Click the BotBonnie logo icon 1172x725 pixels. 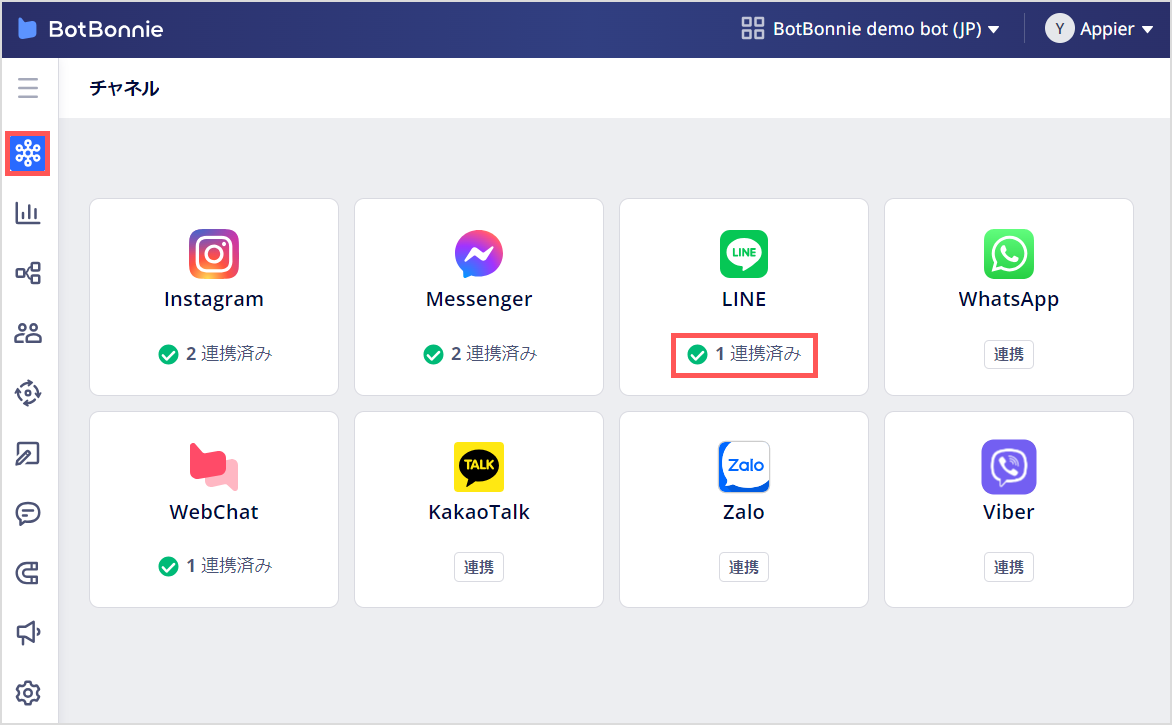coord(27,29)
